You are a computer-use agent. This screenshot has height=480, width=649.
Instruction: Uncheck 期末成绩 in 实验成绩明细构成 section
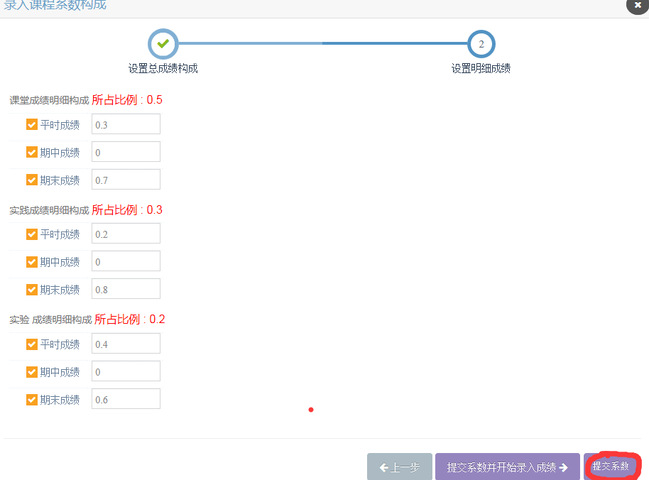click(32, 399)
